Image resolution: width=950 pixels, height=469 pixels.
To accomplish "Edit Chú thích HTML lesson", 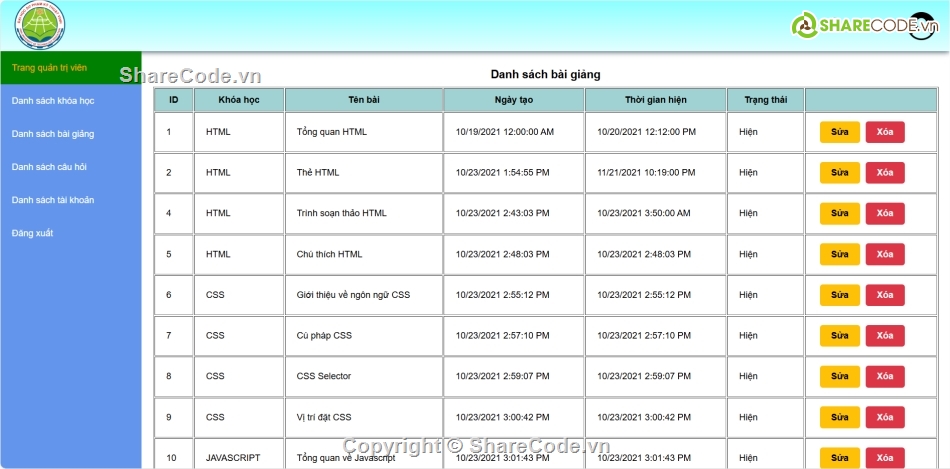I will point(840,254).
